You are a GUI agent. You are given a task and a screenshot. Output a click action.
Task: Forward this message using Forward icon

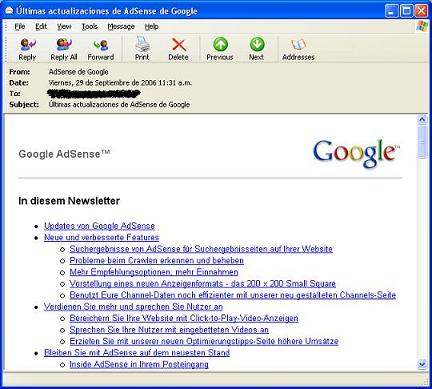coord(101,49)
